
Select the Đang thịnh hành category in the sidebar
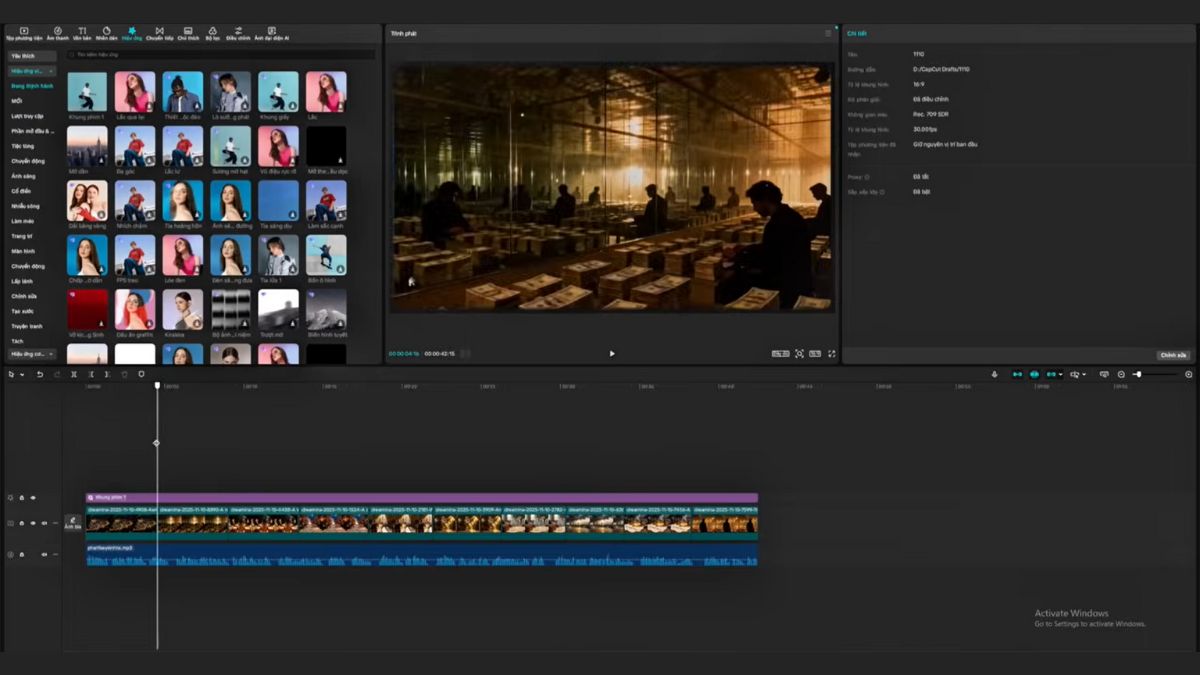pyautogui.click(x=30, y=87)
